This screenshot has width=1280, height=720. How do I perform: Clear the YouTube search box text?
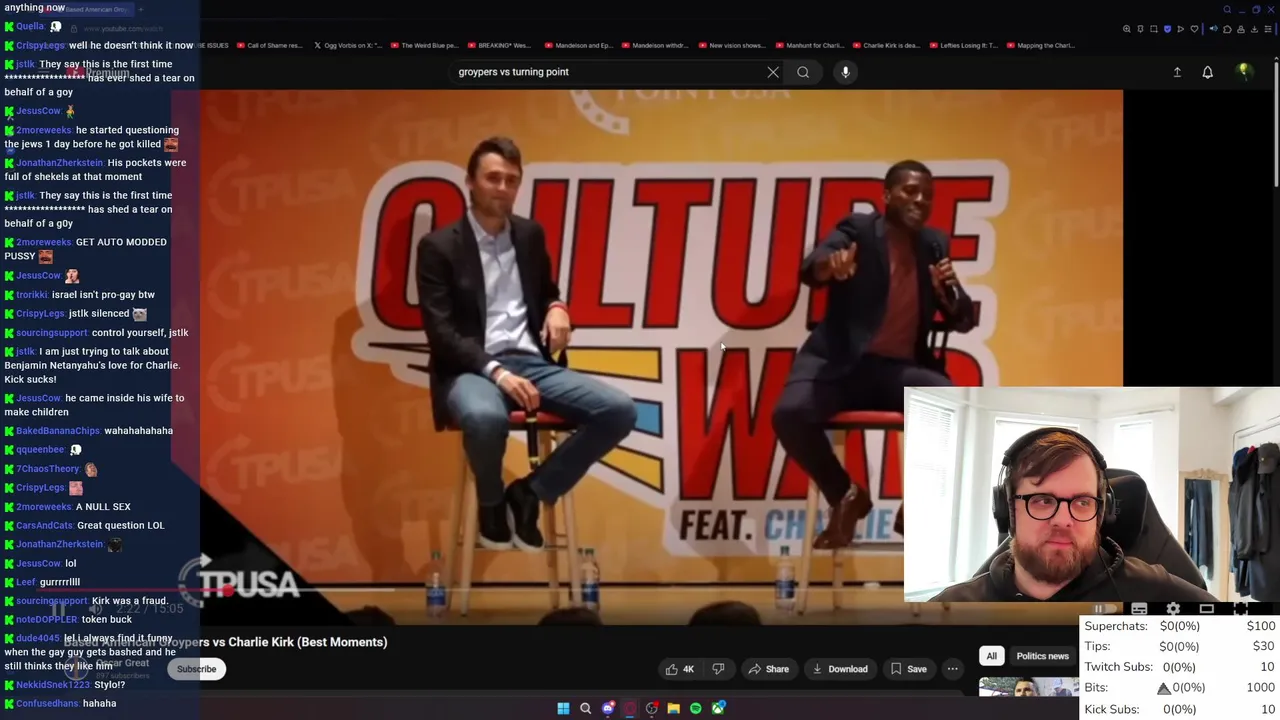773,72
